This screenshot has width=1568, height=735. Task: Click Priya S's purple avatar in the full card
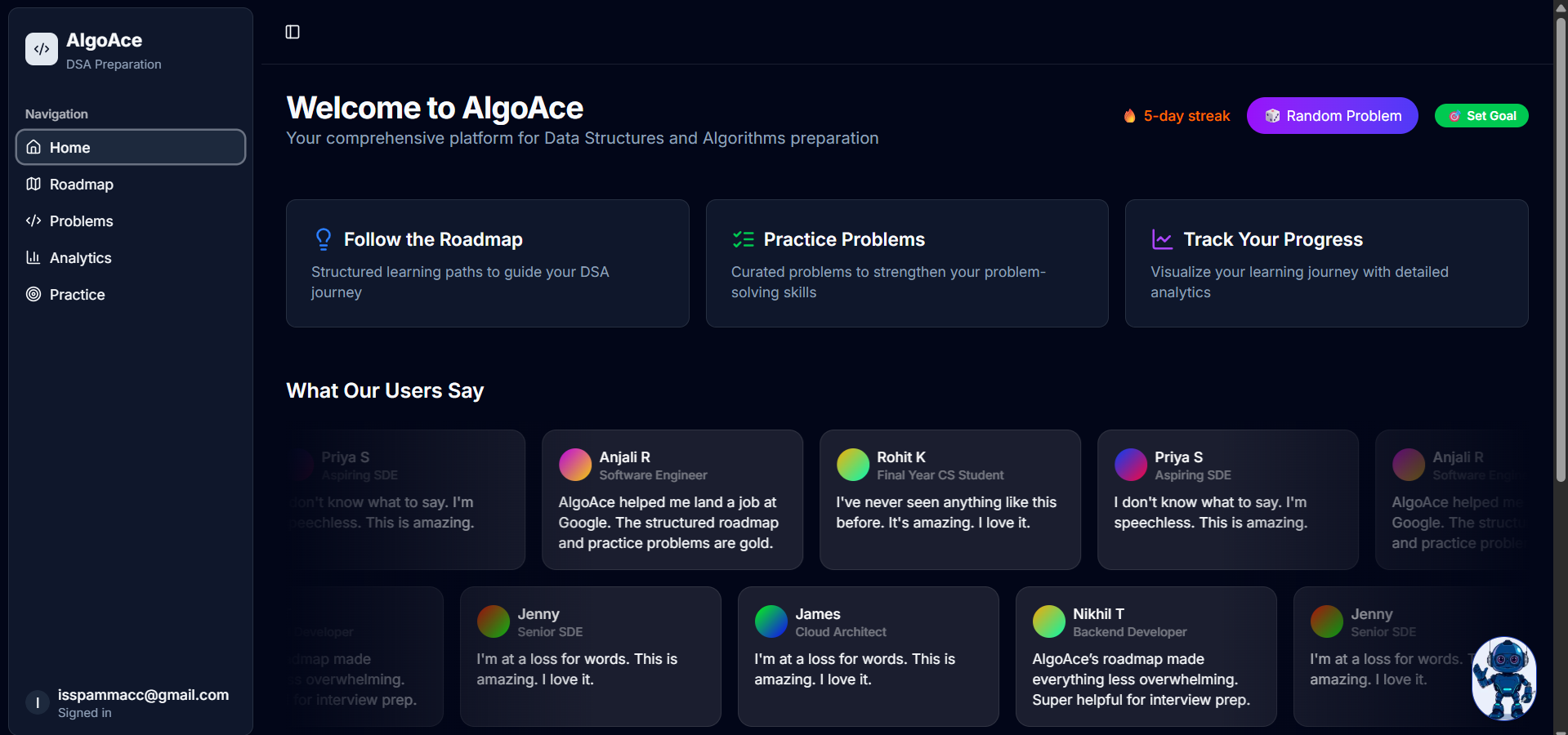coord(1131,465)
